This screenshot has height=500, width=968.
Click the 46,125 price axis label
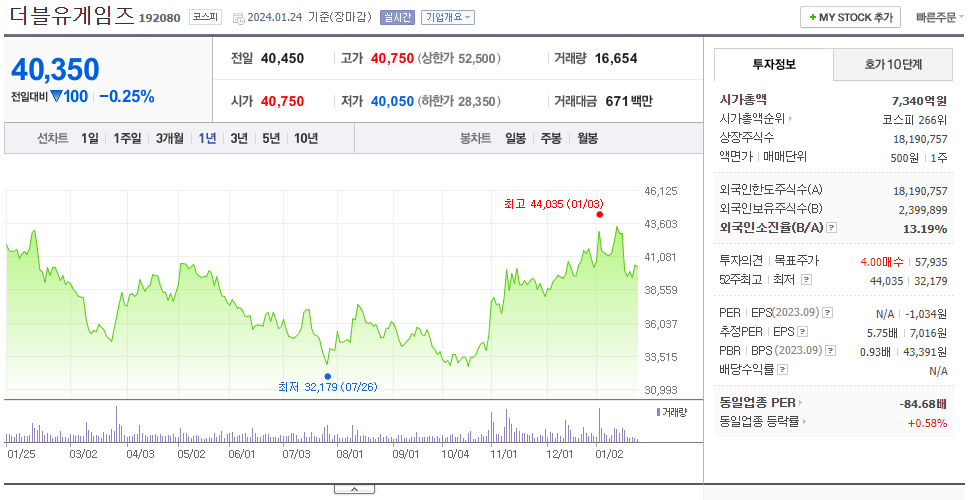click(x=660, y=191)
